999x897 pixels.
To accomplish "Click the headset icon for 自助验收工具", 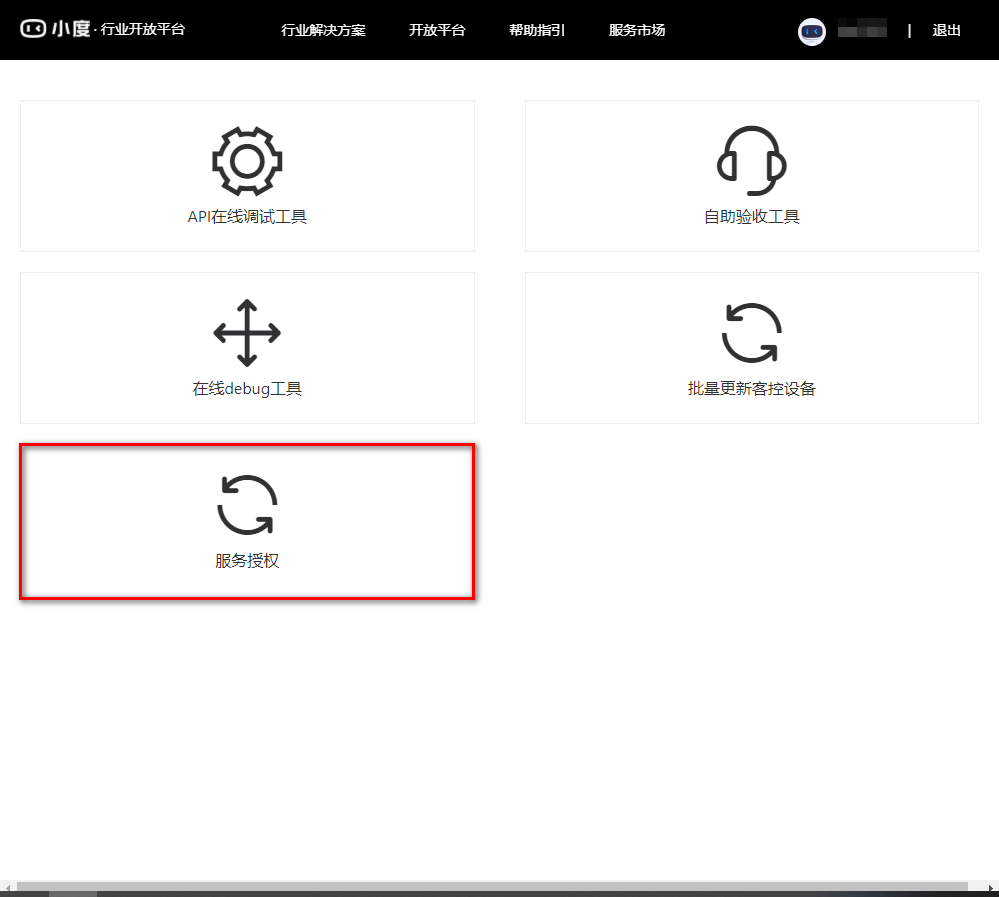I will (751, 161).
